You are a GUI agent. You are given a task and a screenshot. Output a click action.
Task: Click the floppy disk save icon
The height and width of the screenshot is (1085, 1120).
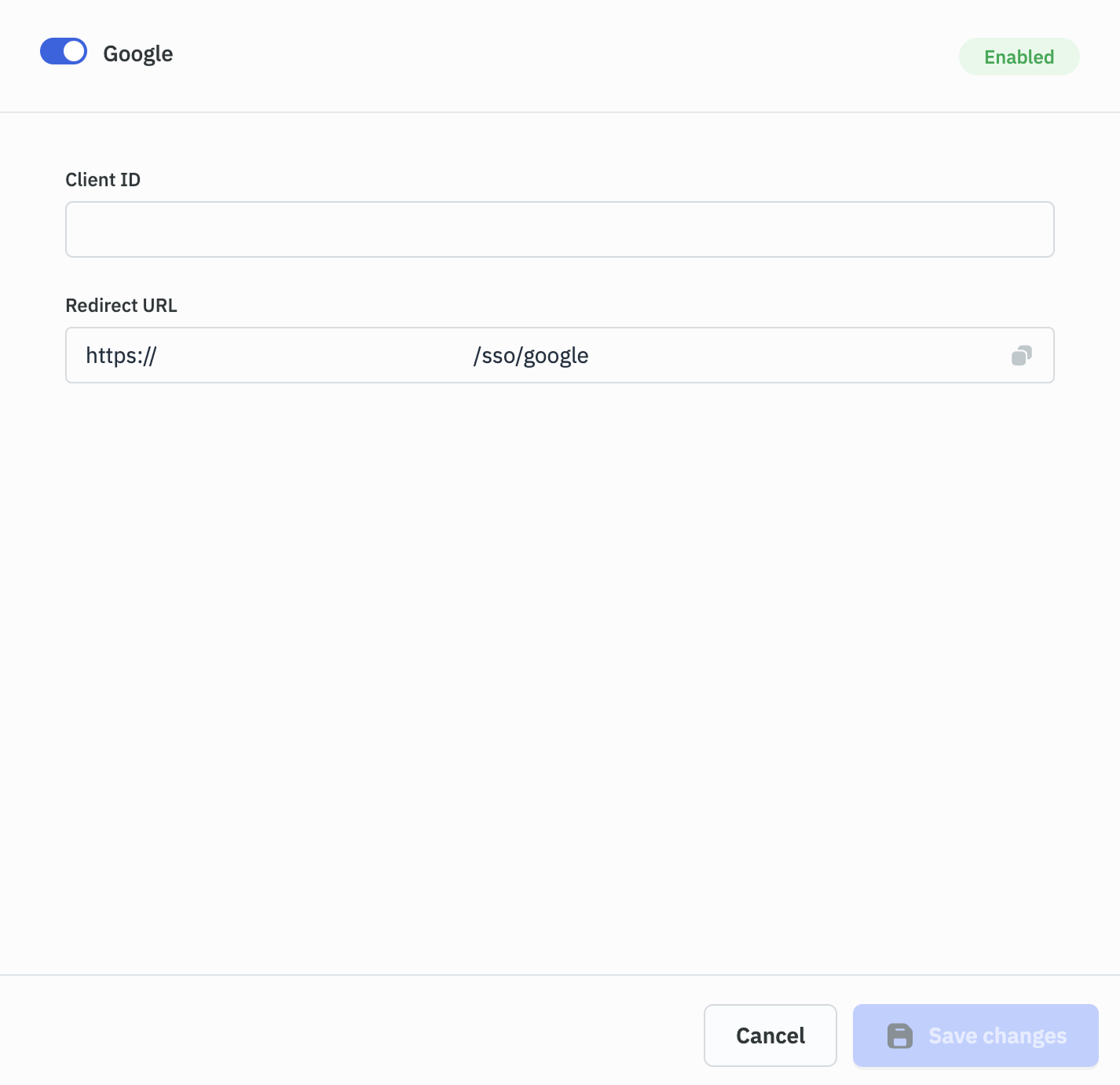tap(899, 1036)
